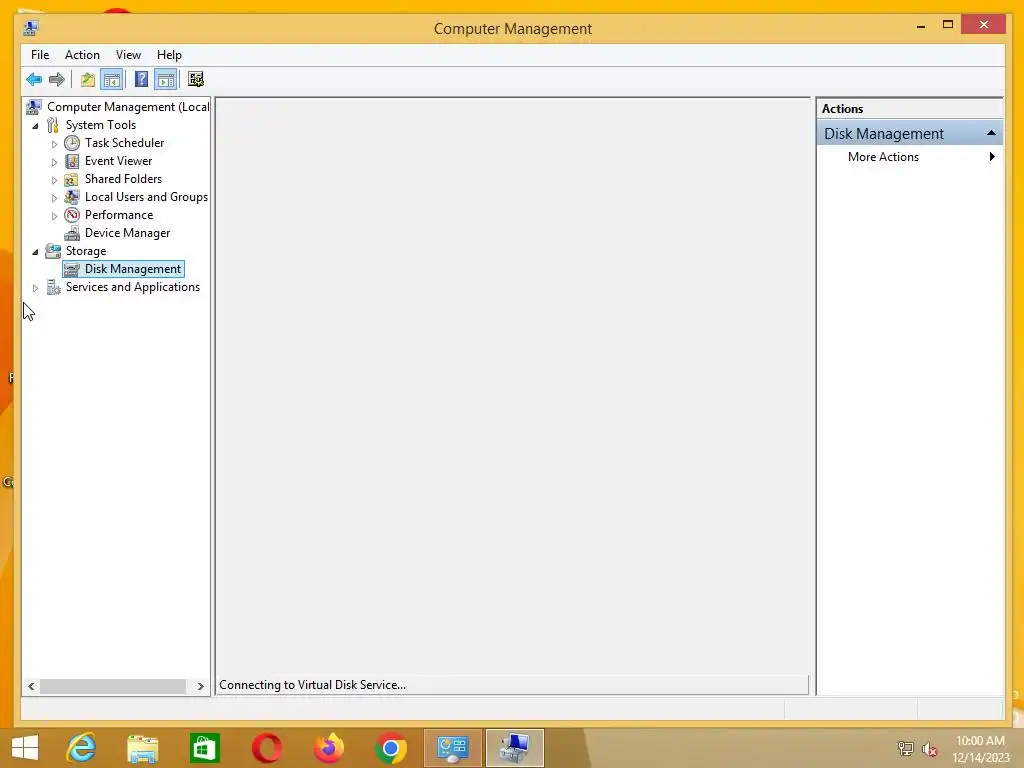Click the Services and Applications icon
Screen dimensions: 1024x768
pyautogui.click(x=53, y=287)
